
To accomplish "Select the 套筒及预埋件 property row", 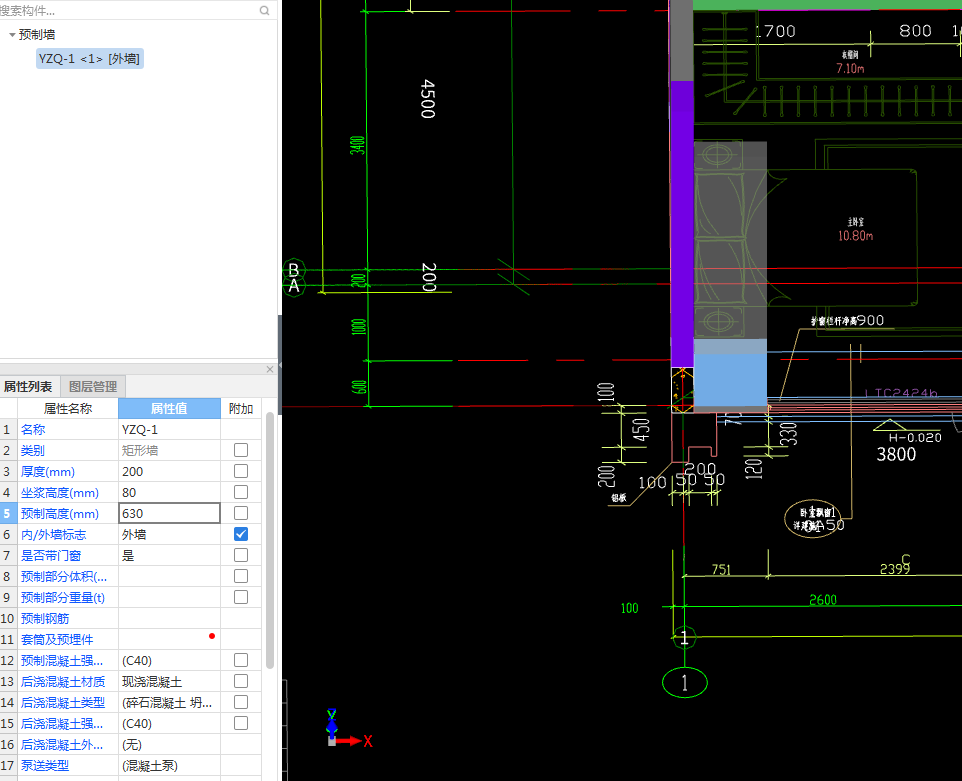I will pyautogui.click(x=131, y=639).
